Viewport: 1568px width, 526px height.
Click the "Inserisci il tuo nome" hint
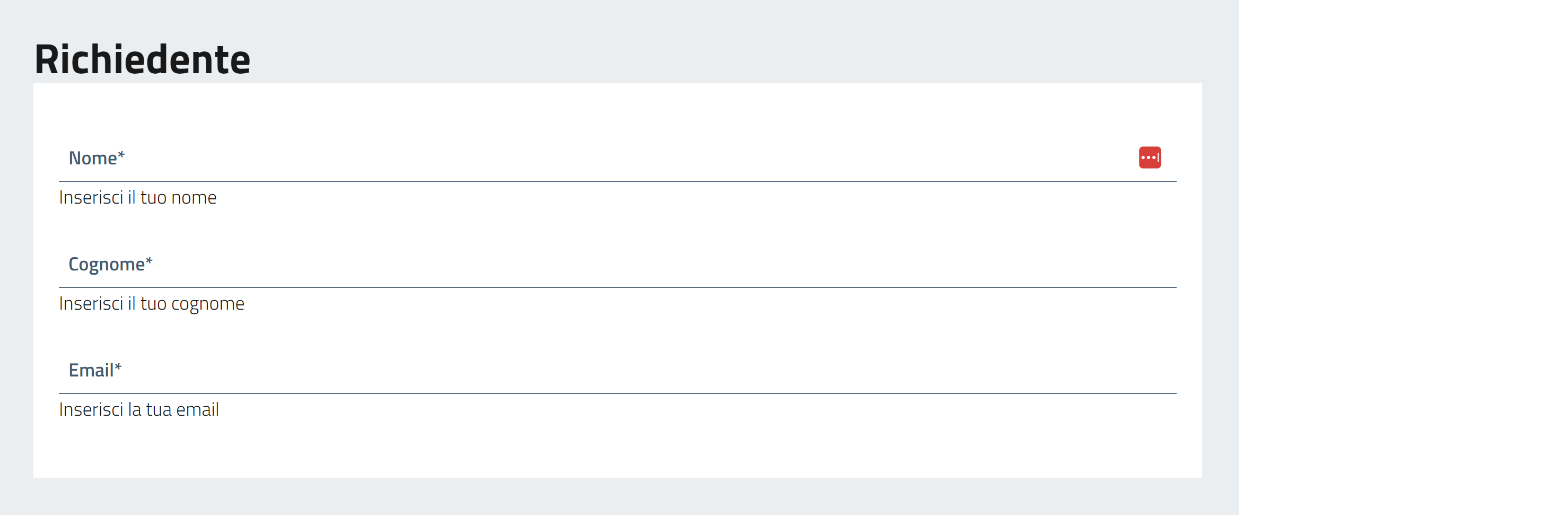point(137,198)
